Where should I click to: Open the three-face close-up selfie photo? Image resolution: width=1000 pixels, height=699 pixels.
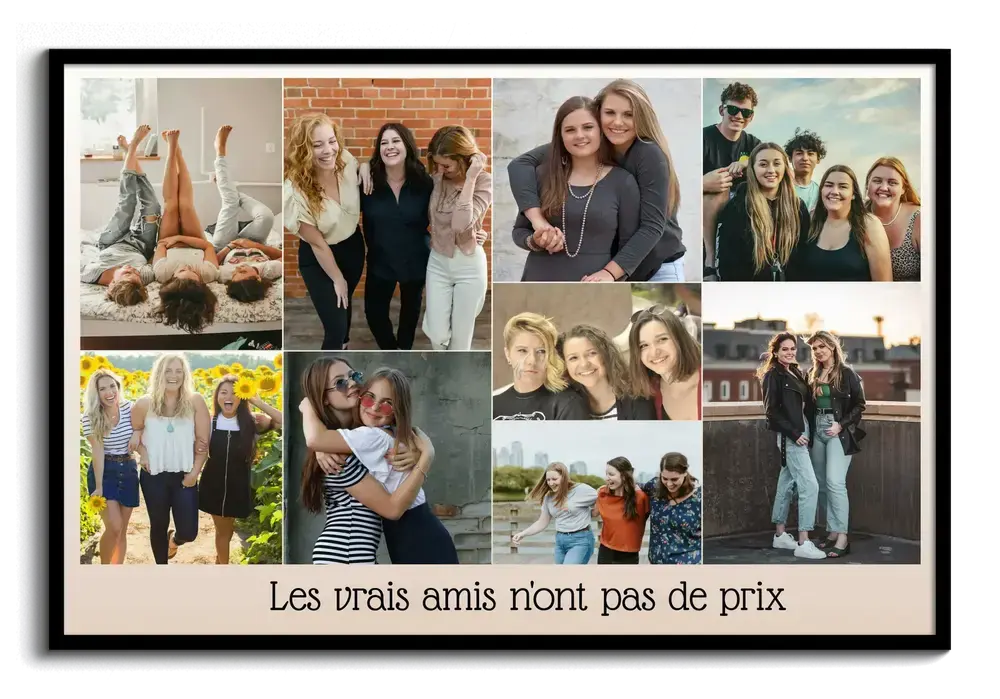pos(597,351)
